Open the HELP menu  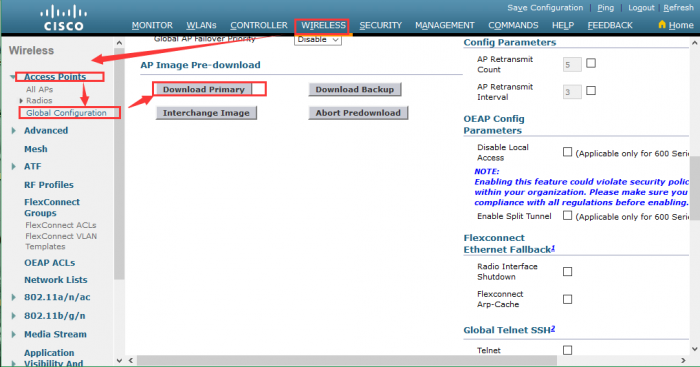click(562, 25)
